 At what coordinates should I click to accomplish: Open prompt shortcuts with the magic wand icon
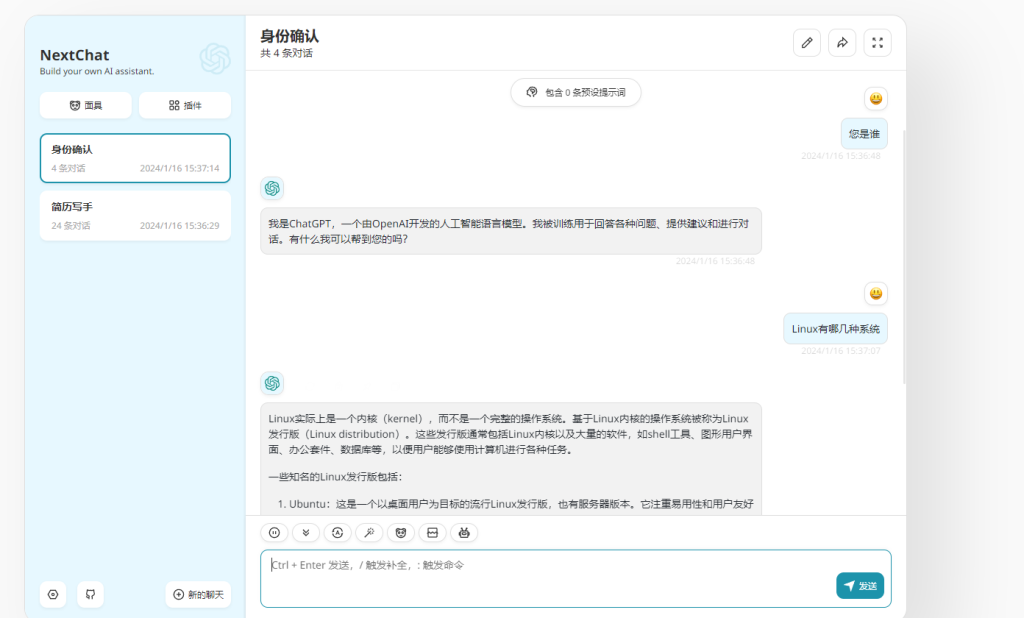click(369, 533)
